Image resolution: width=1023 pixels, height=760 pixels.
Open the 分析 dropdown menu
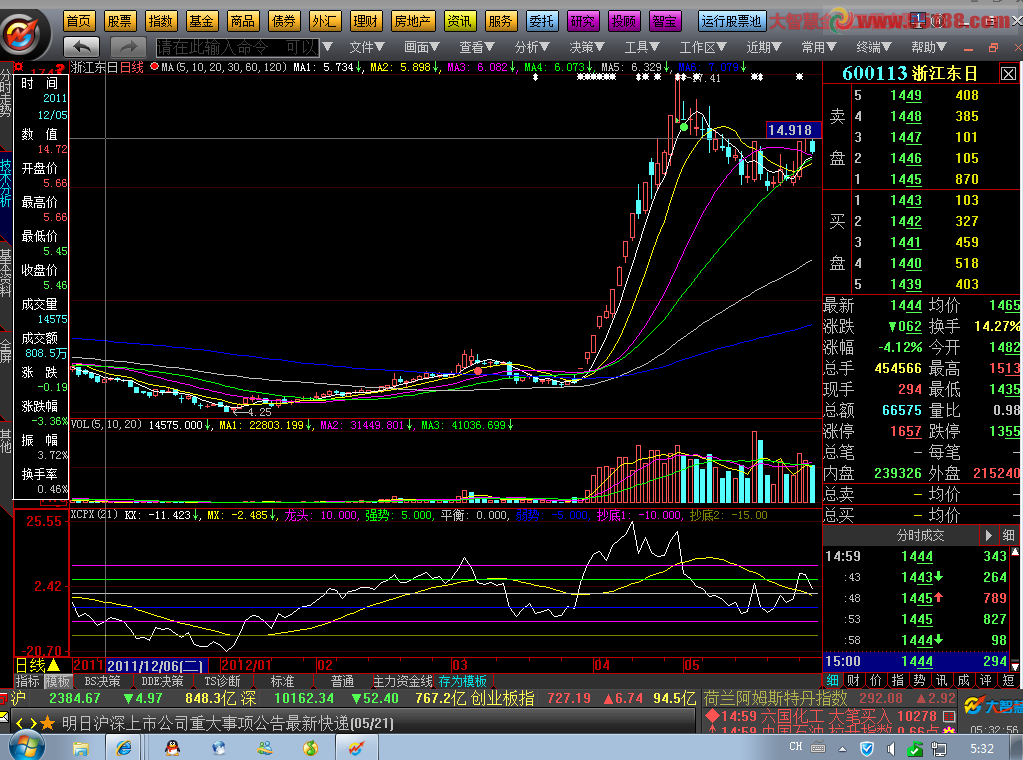coord(531,47)
